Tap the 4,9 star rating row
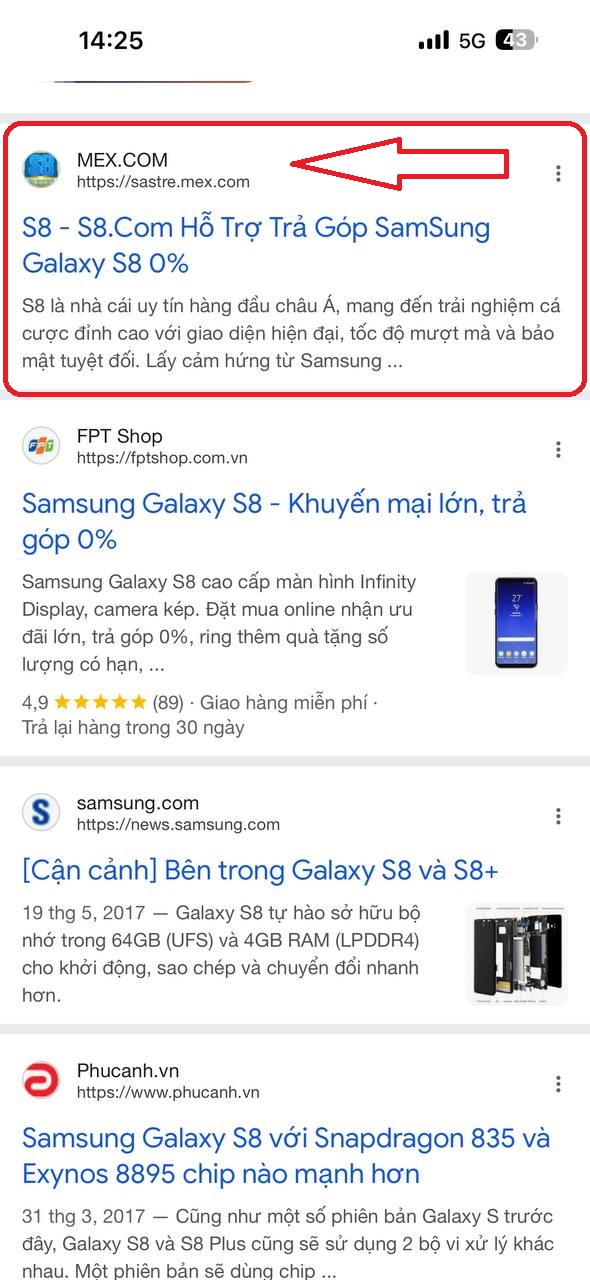Viewport: 590px width, 1280px height. [x=200, y=703]
